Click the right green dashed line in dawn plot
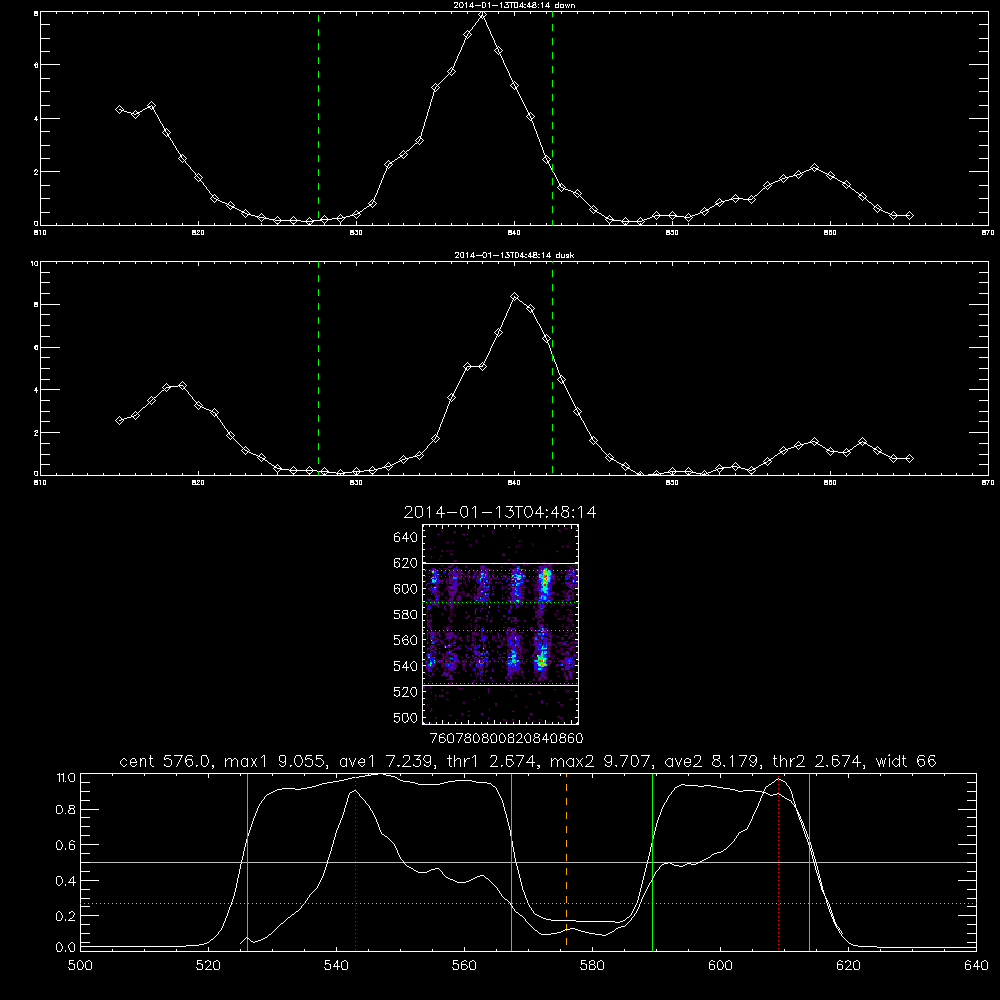Screen dimensions: 1000x1000 pyautogui.click(x=552, y=119)
